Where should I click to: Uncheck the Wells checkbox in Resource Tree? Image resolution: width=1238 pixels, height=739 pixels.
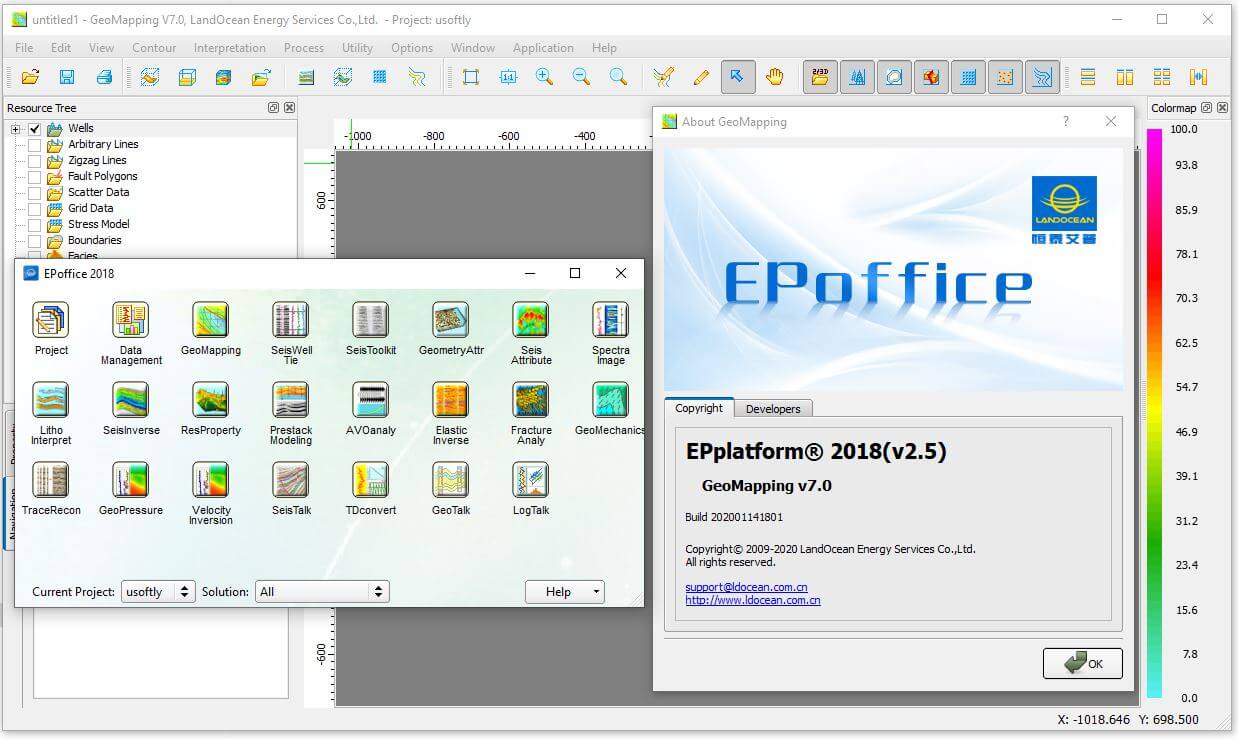point(35,128)
